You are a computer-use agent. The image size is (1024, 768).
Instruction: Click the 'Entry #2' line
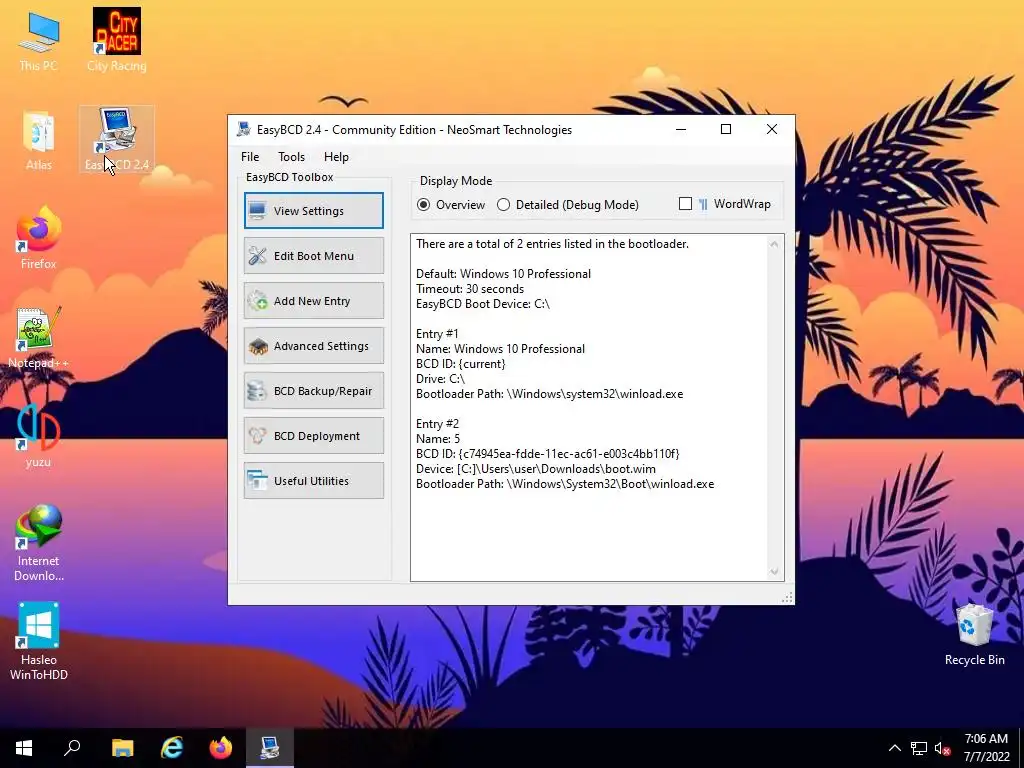point(437,424)
